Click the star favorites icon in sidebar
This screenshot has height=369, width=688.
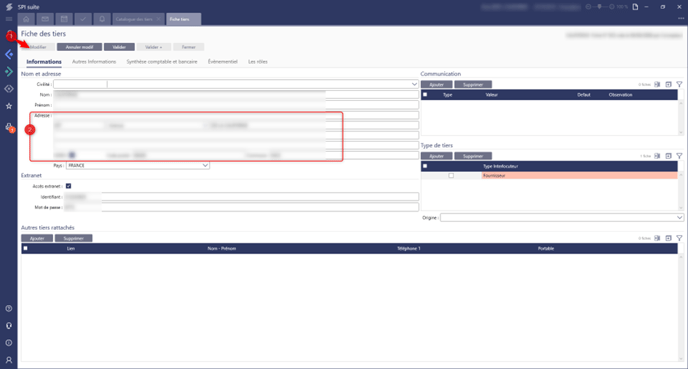point(9,106)
